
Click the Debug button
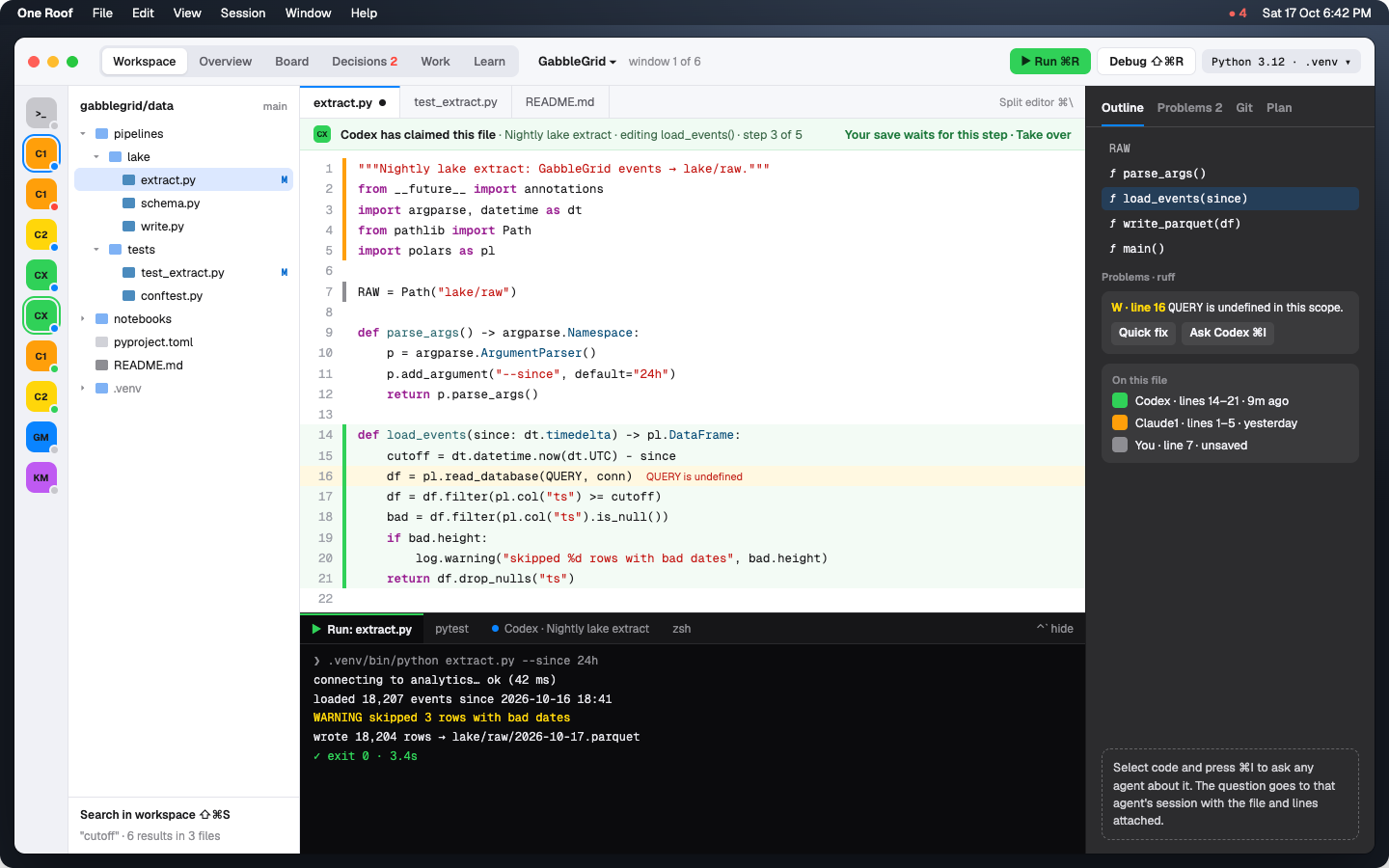pyautogui.click(x=1146, y=62)
